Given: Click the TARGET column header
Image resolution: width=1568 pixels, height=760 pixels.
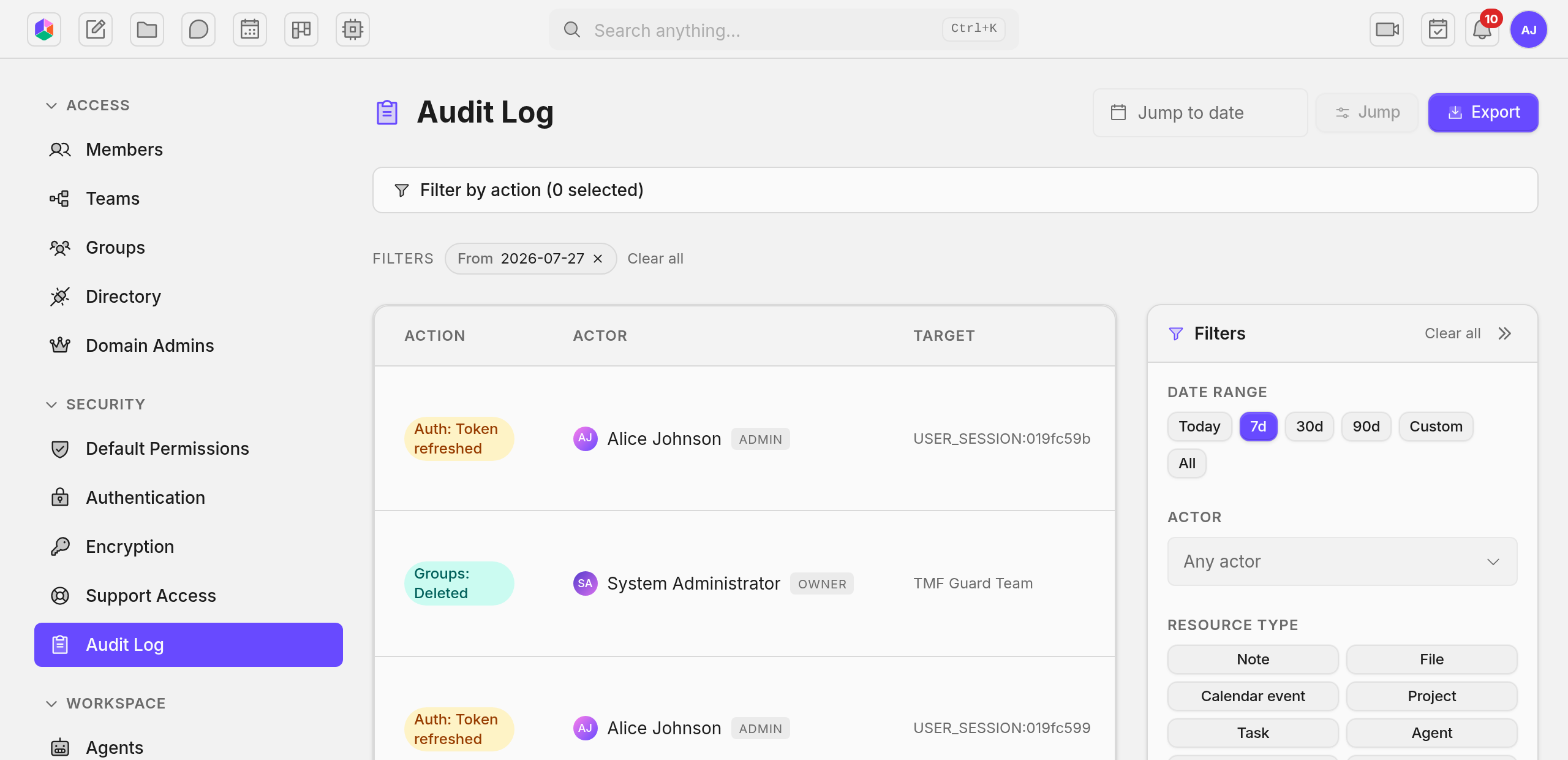Looking at the screenshot, I should [944, 336].
